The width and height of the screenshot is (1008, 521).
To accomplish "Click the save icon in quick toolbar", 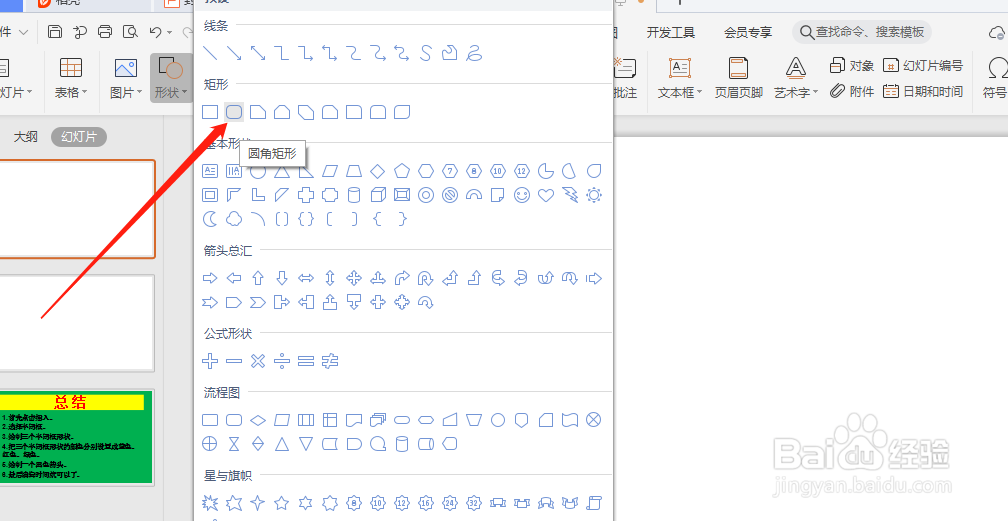I will point(55,32).
